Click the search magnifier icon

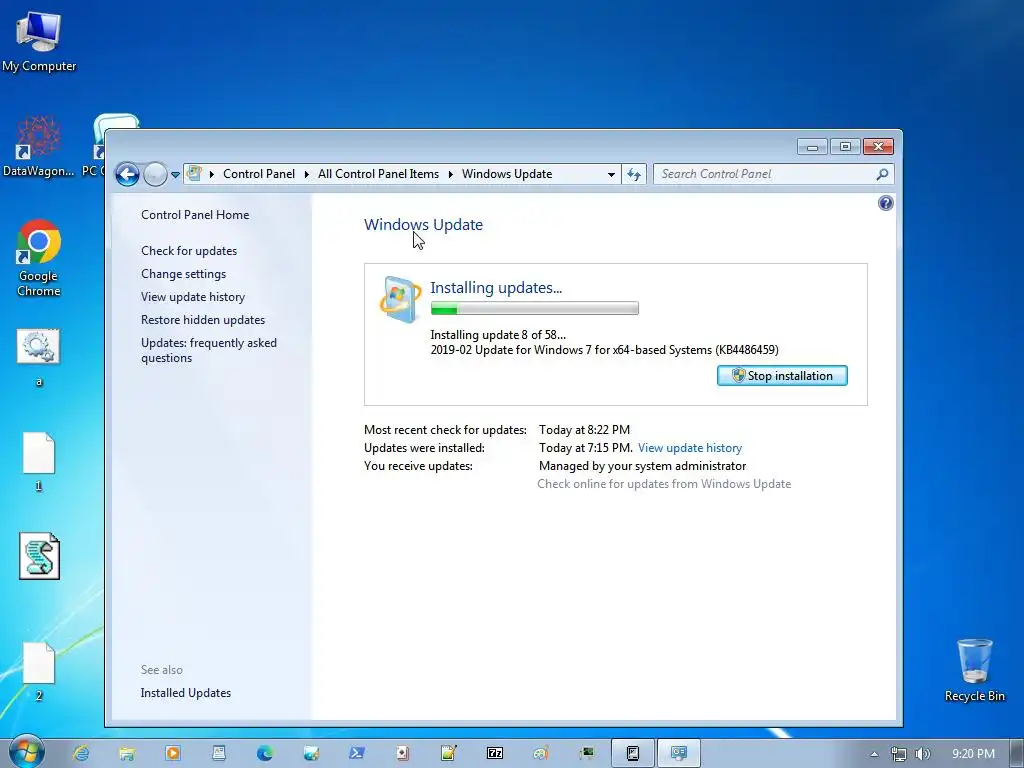[882, 174]
